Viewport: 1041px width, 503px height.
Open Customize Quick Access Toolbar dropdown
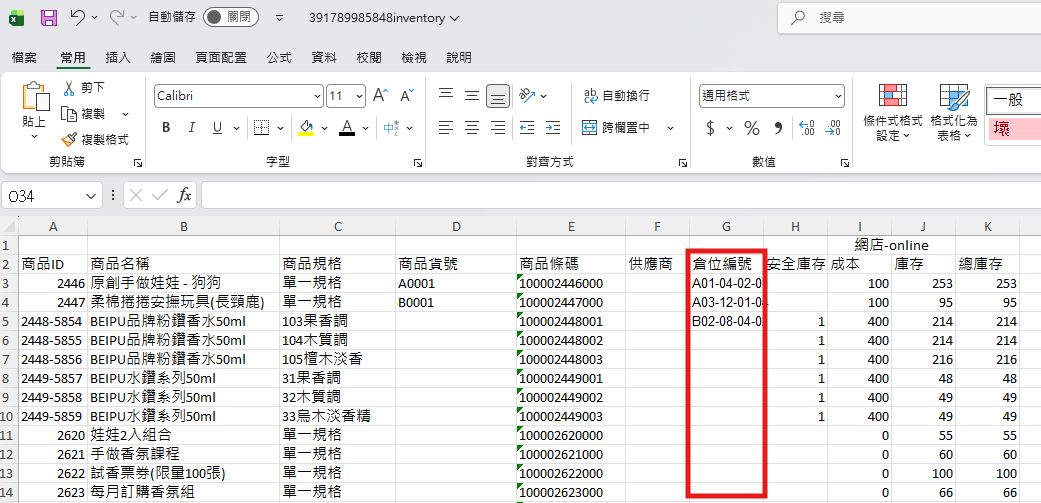pyautogui.click(x=280, y=18)
